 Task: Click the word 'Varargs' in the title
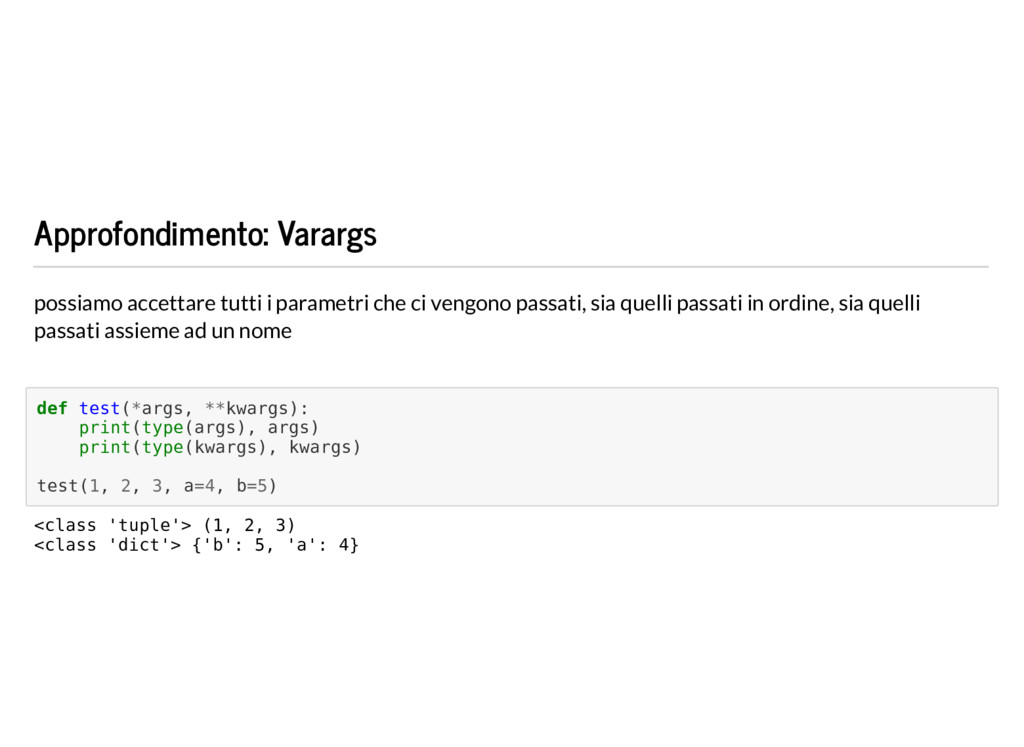click(327, 234)
